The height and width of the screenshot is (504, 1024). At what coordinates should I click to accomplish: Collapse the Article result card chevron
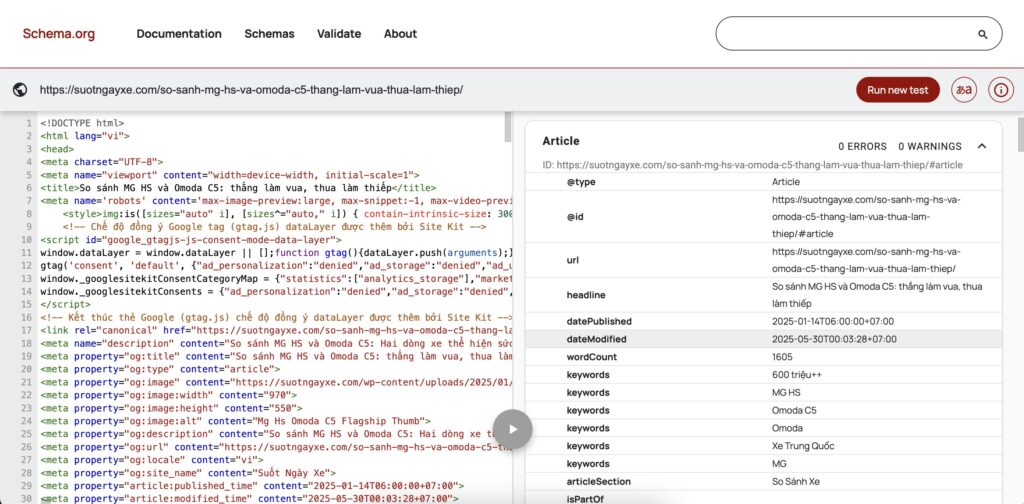[982, 146]
